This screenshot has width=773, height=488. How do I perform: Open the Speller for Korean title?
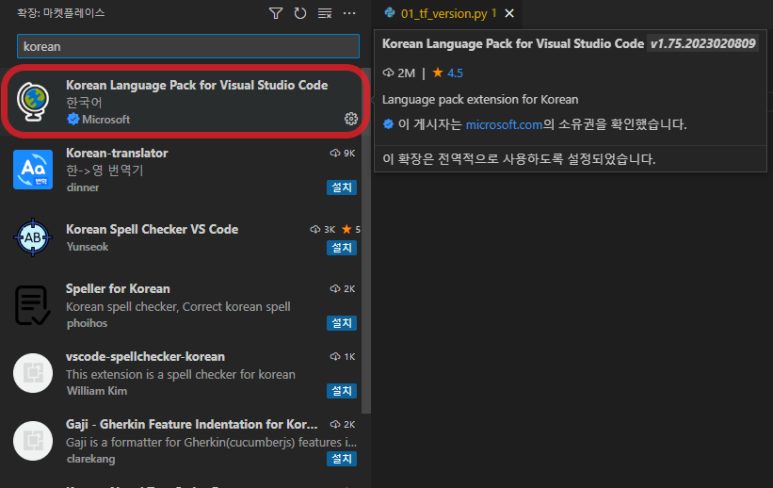[x=118, y=288]
